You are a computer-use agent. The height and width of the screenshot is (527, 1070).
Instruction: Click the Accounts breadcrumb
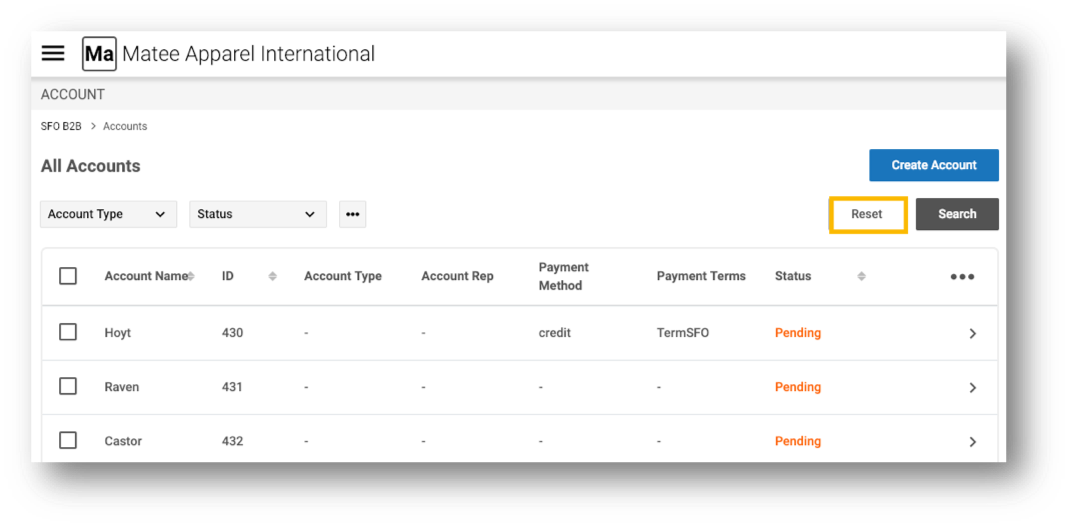(125, 126)
